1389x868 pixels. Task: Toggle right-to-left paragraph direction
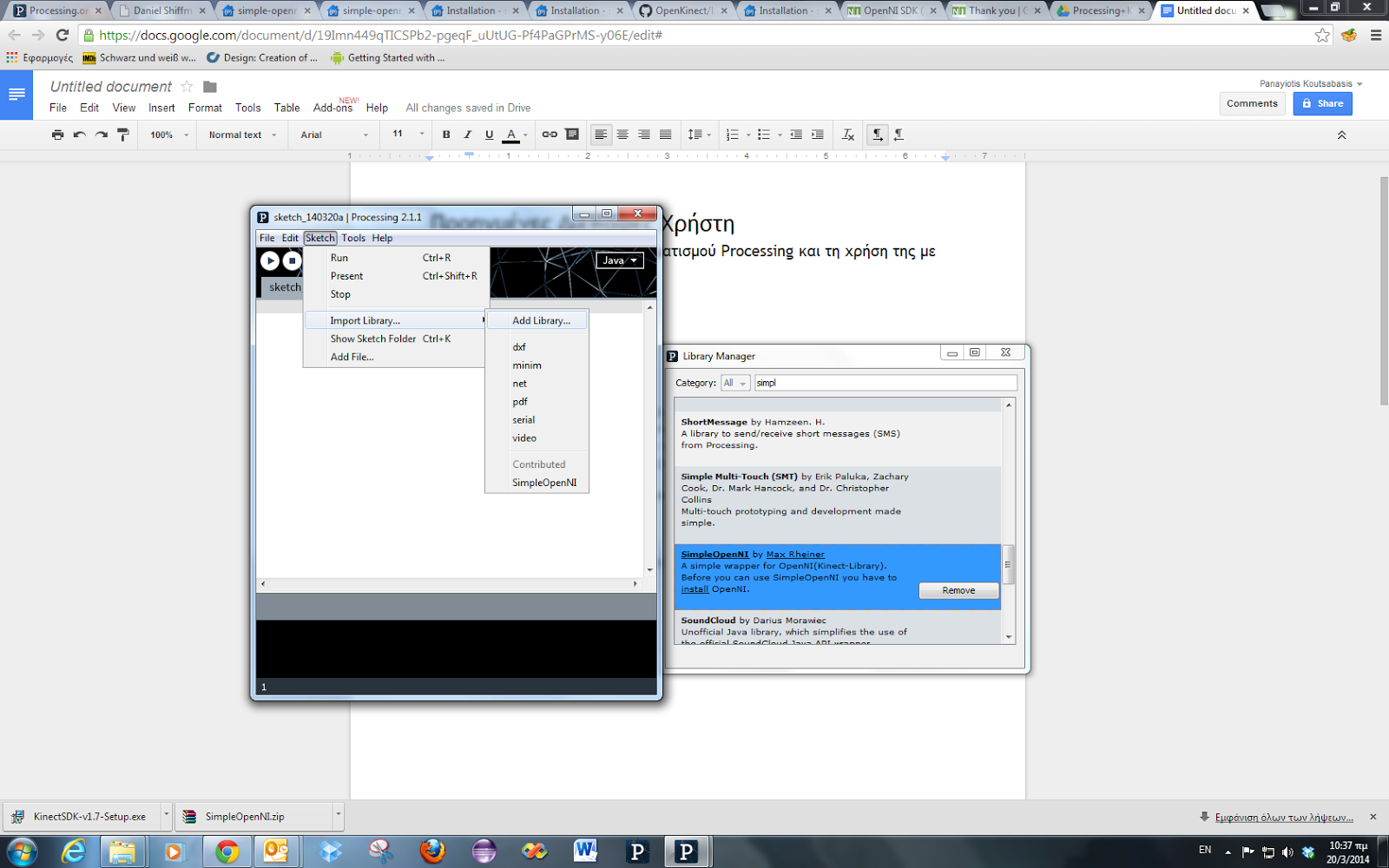(899, 135)
